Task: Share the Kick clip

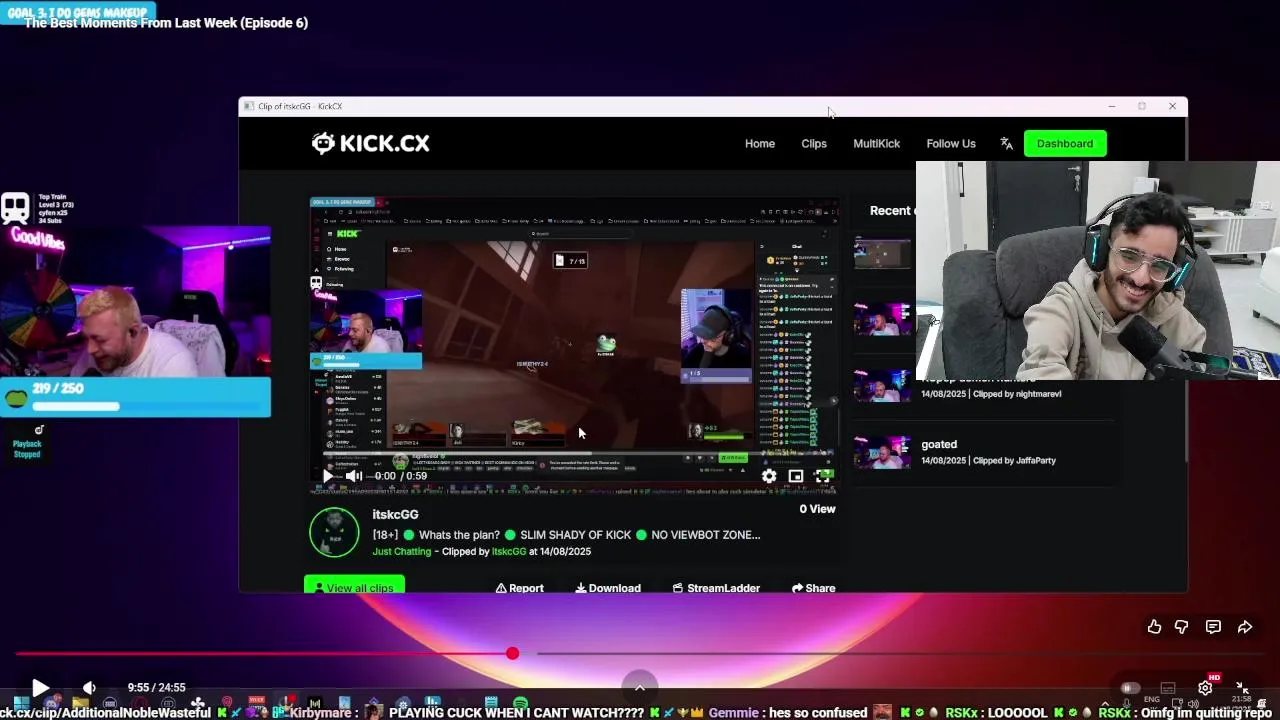Action: pyautogui.click(x=813, y=588)
